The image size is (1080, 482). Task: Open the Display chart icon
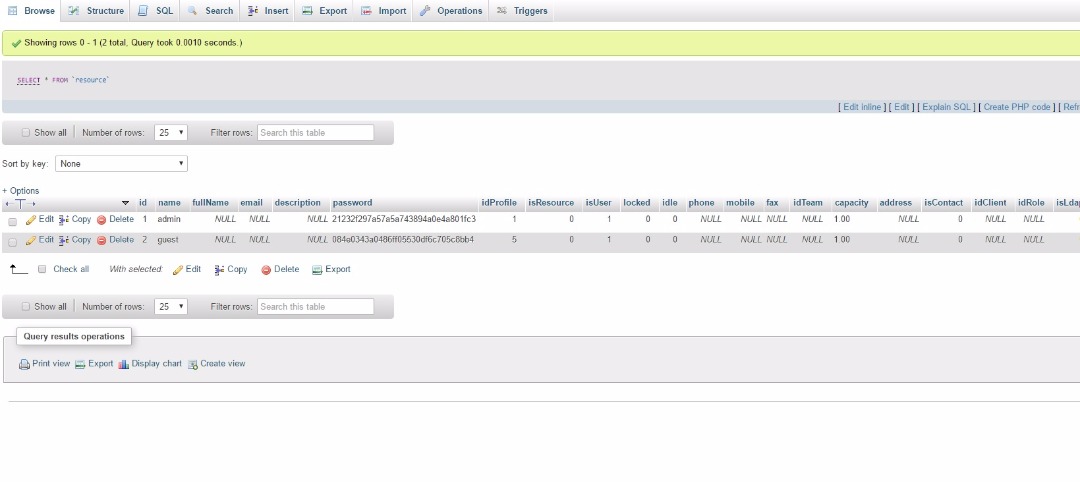pos(124,364)
